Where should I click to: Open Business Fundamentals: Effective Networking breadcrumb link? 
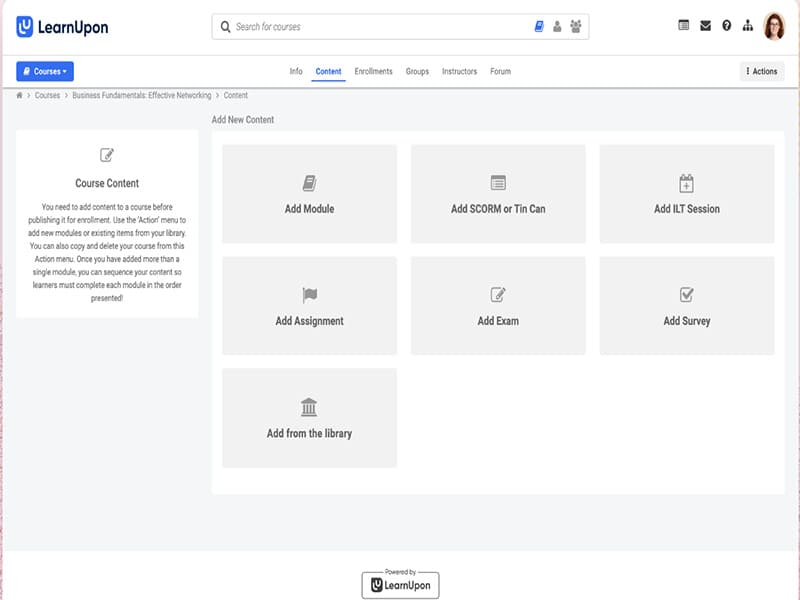coord(140,95)
